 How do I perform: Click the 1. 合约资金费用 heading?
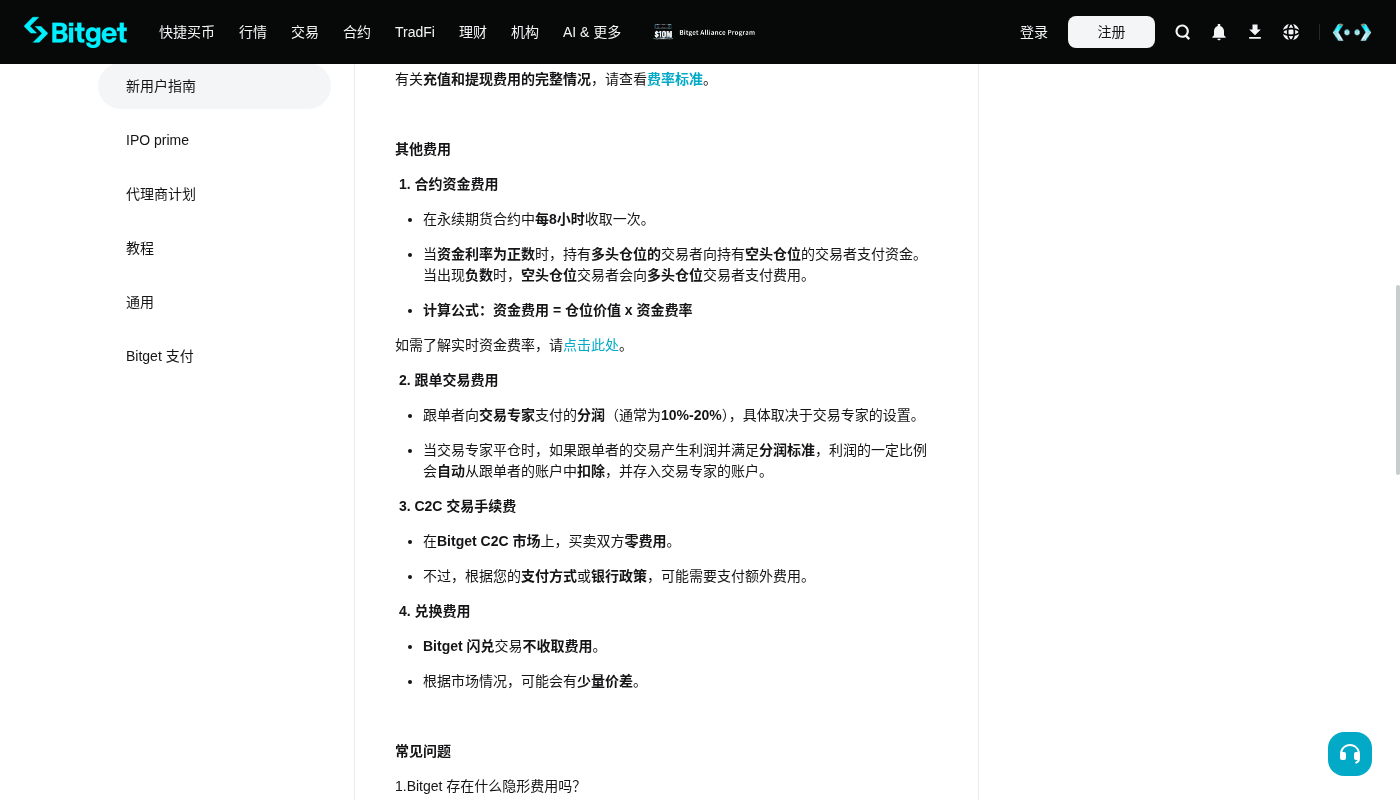(x=448, y=184)
